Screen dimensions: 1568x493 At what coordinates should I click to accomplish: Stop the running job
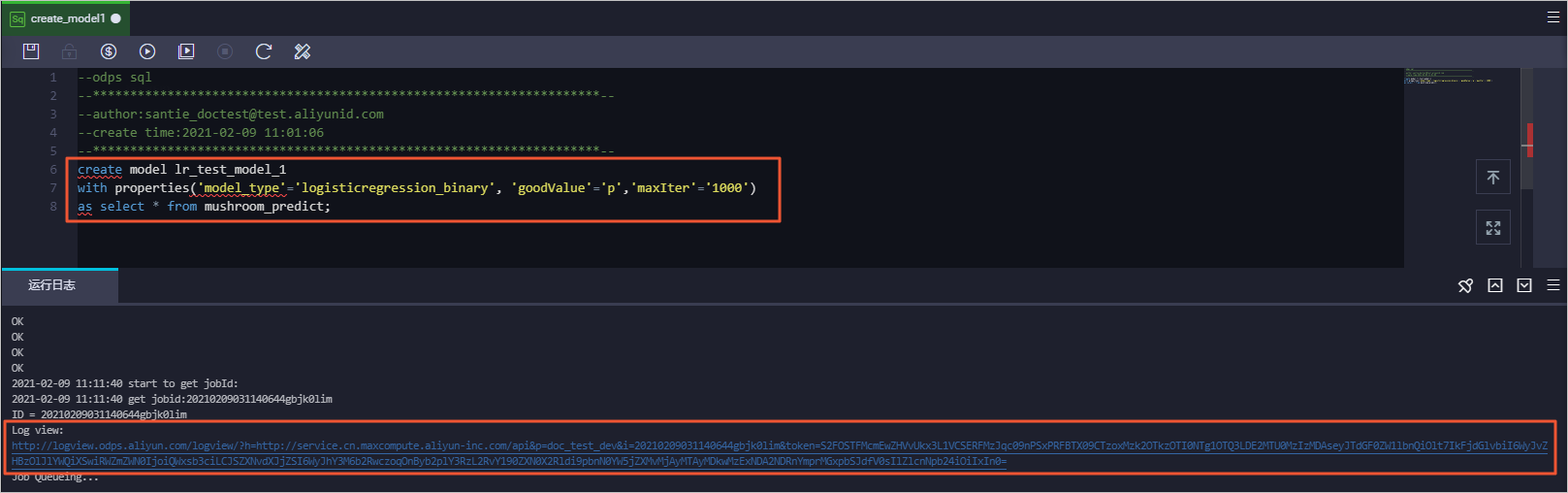225,51
